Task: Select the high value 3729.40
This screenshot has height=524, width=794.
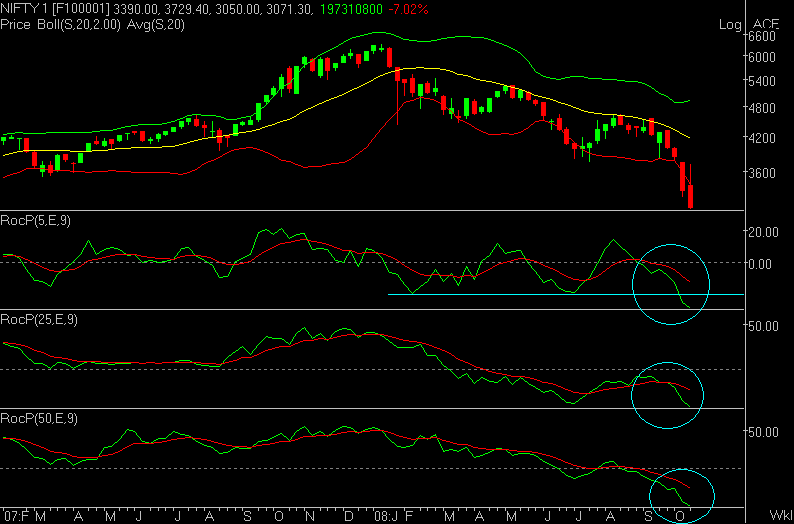Action: tap(186, 9)
